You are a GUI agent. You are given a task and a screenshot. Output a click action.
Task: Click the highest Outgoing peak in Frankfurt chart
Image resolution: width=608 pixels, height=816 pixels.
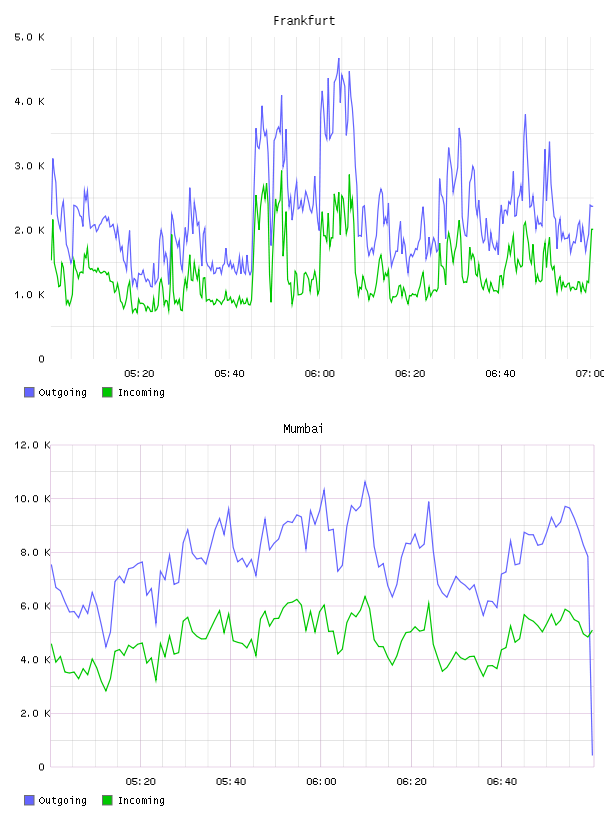tap(339, 59)
